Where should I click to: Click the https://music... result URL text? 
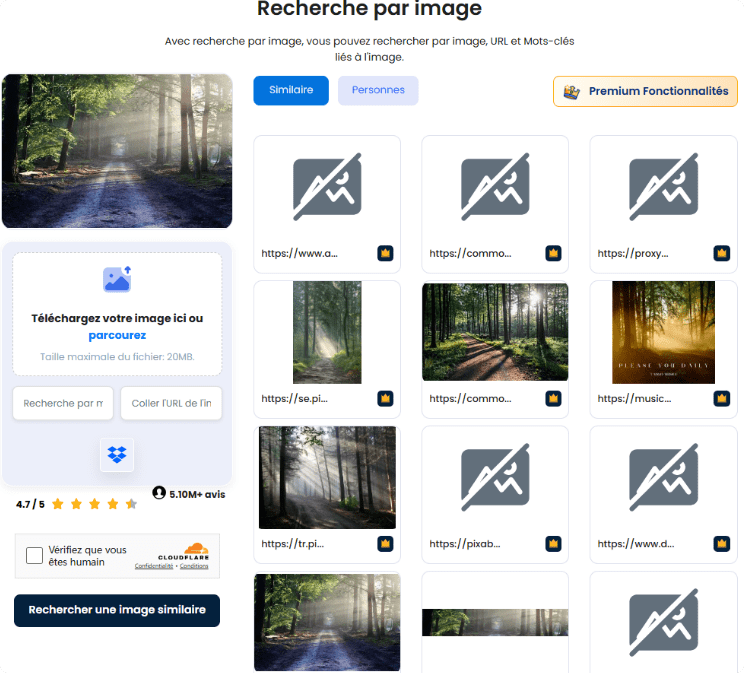click(634, 399)
